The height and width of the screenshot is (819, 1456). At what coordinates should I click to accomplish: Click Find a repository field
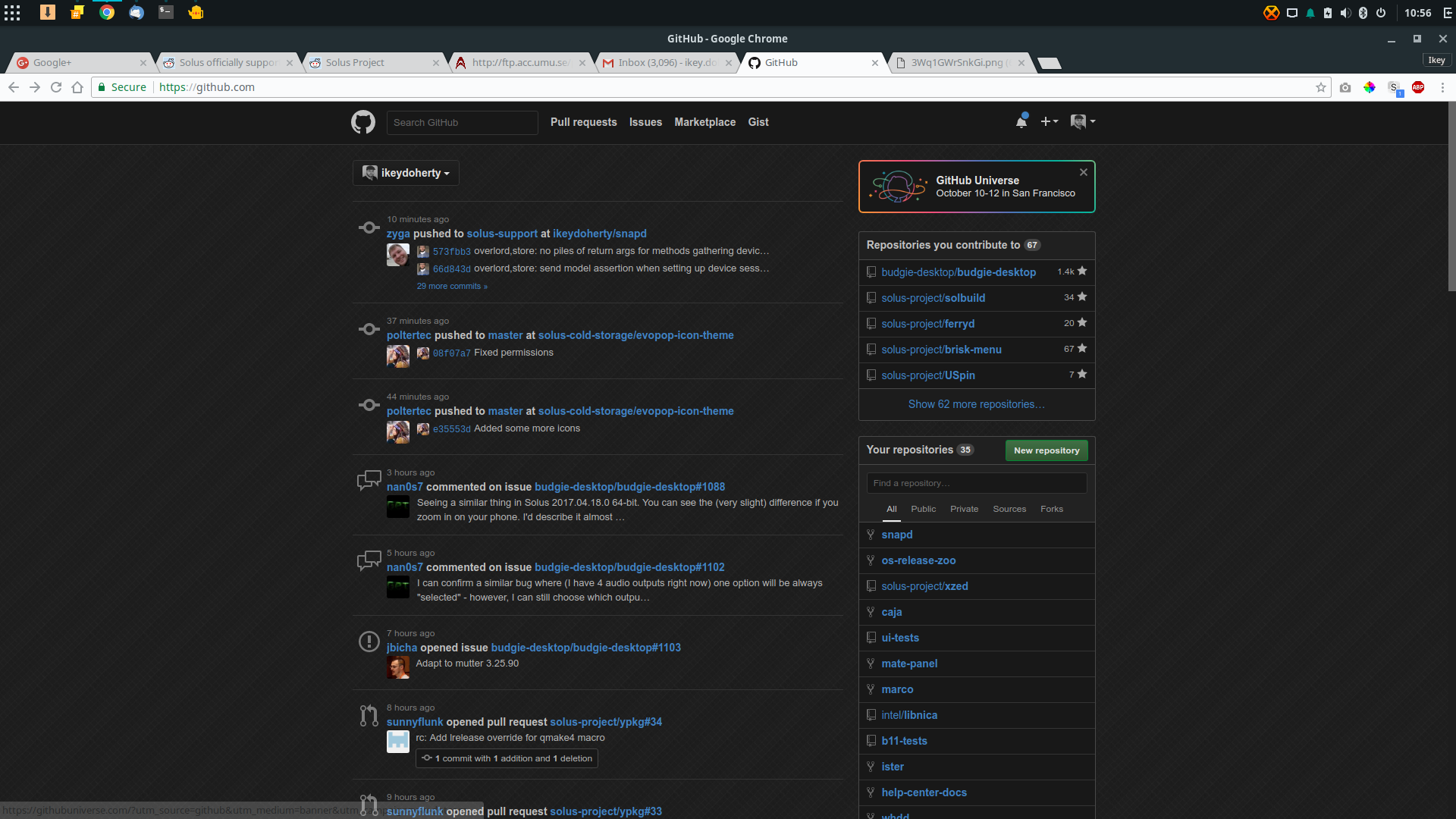click(977, 483)
